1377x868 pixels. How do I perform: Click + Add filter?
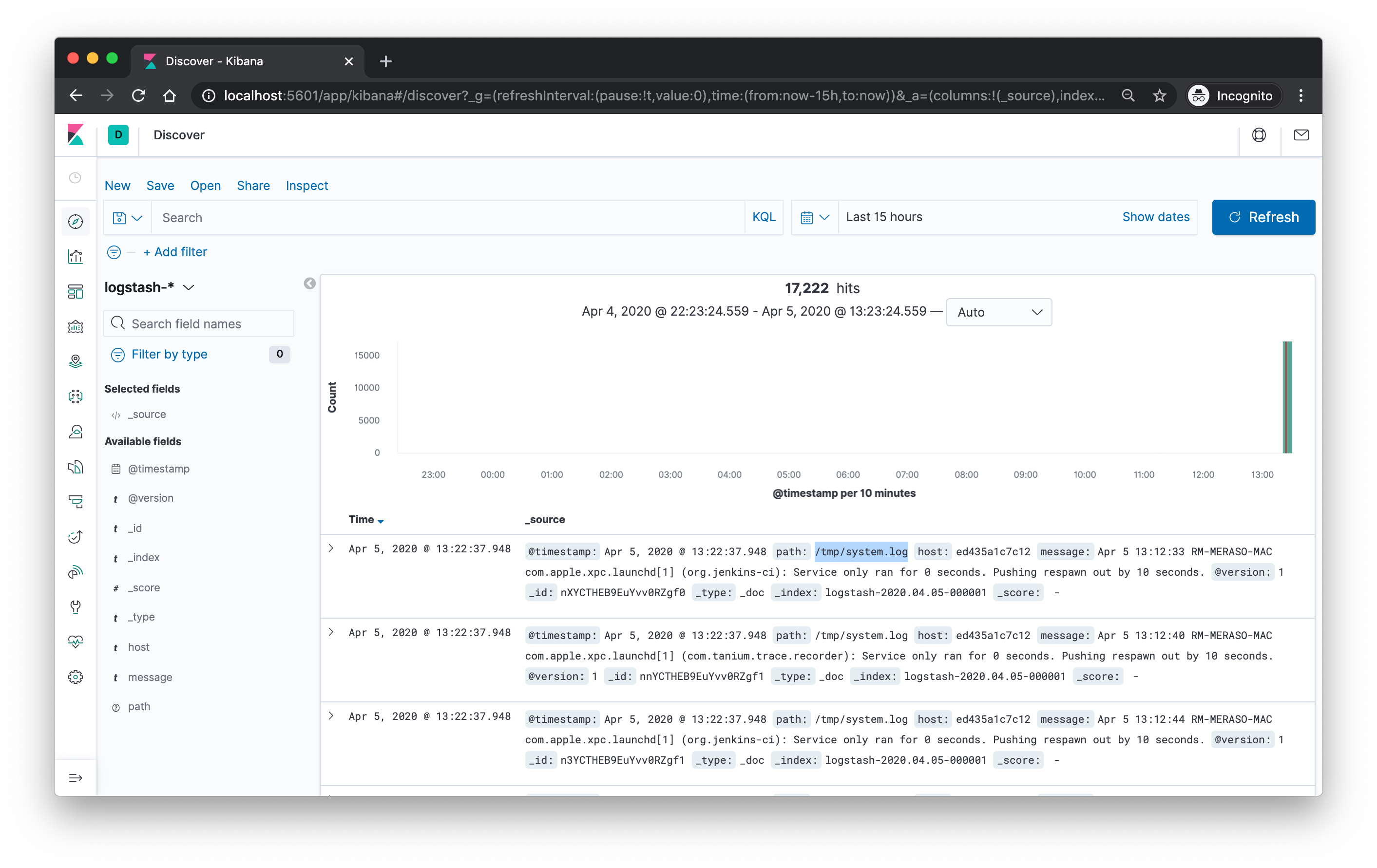175,252
